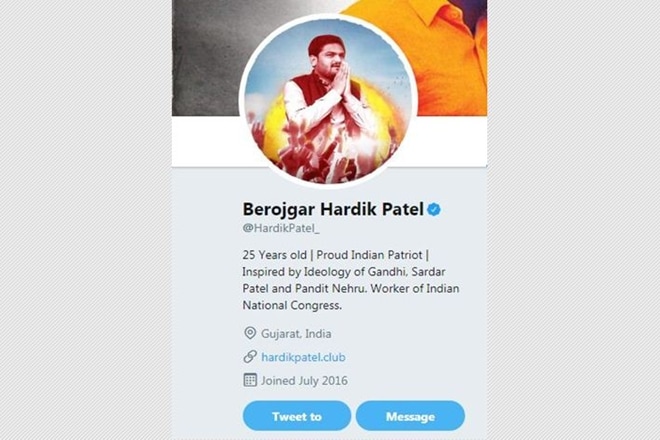Image resolution: width=660 pixels, height=440 pixels.
Task: Click the chain link icon
Action: pos(250,357)
